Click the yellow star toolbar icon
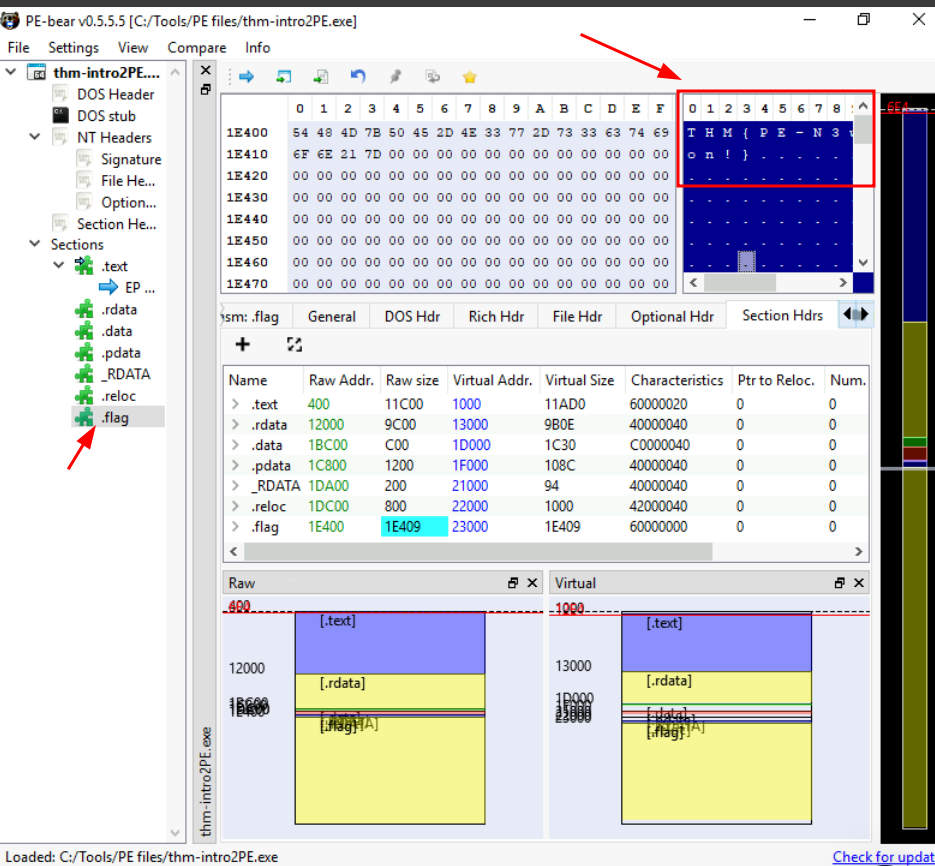The width and height of the screenshot is (935, 866). click(469, 77)
